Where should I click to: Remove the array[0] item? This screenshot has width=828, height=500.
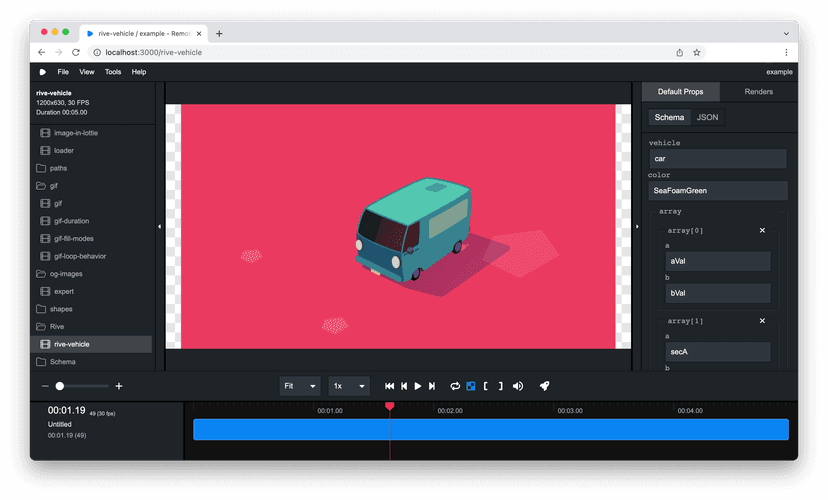pos(762,231)
